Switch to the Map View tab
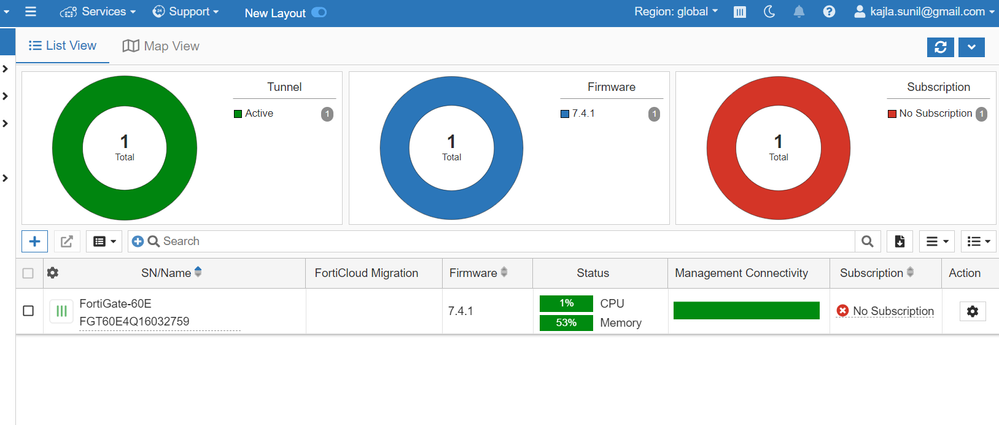Viewport: 999px width, 425px height. pos(161,46)
